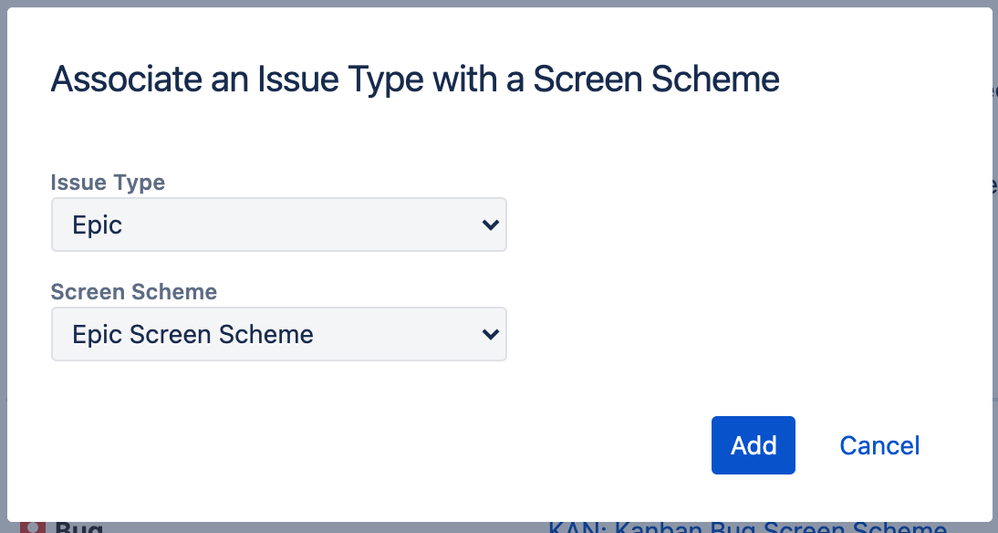Select the 'Epic' text in the Issue Type box
This screenshot has width=998, height=533.
pos(97,225)
